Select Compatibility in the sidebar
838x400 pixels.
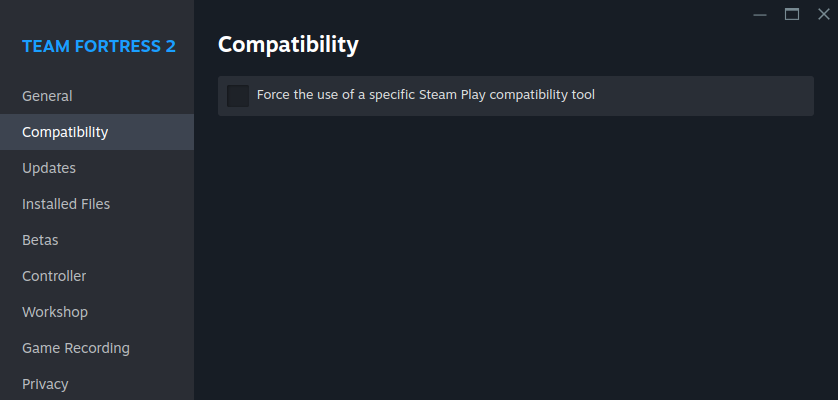point(65,132)
